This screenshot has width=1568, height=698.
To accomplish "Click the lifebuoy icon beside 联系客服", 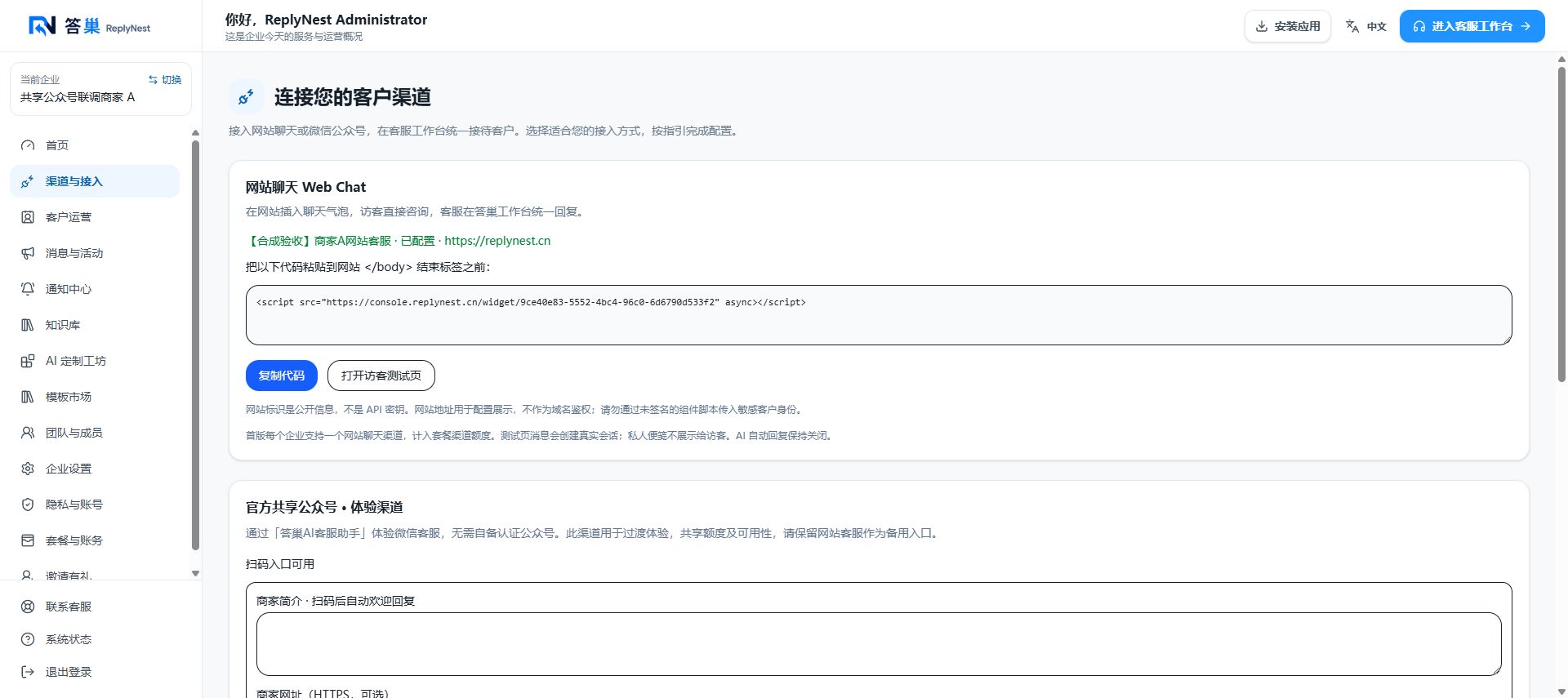I will [28, 607].
